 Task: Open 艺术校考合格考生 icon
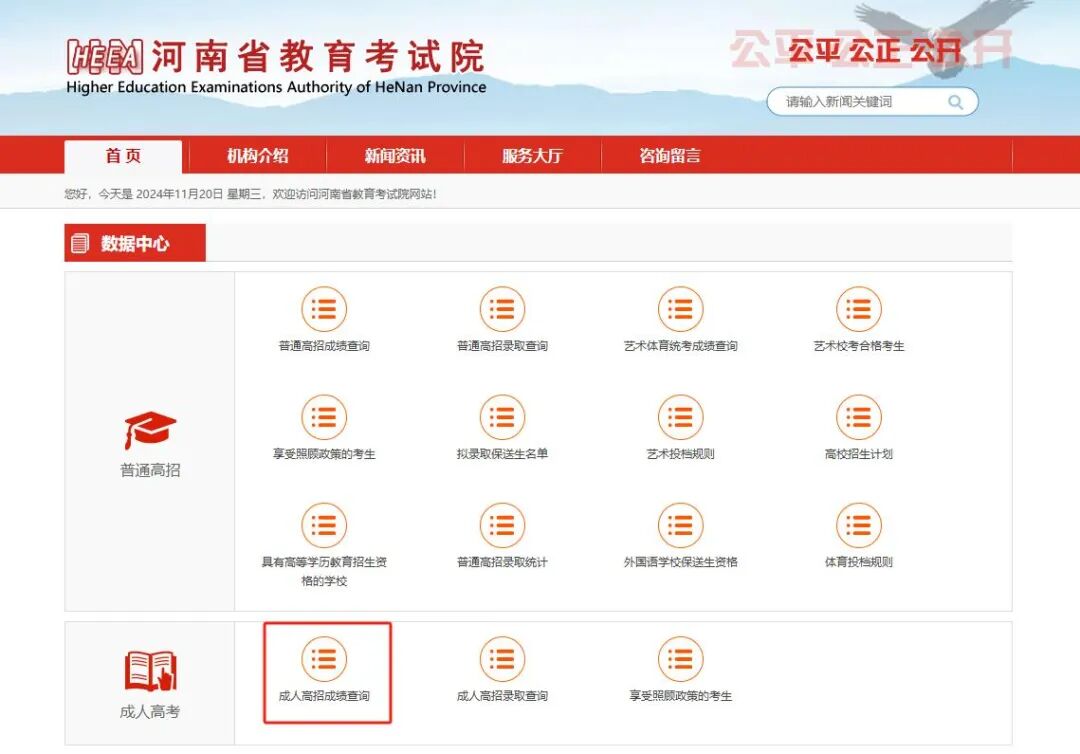(858, 310)
